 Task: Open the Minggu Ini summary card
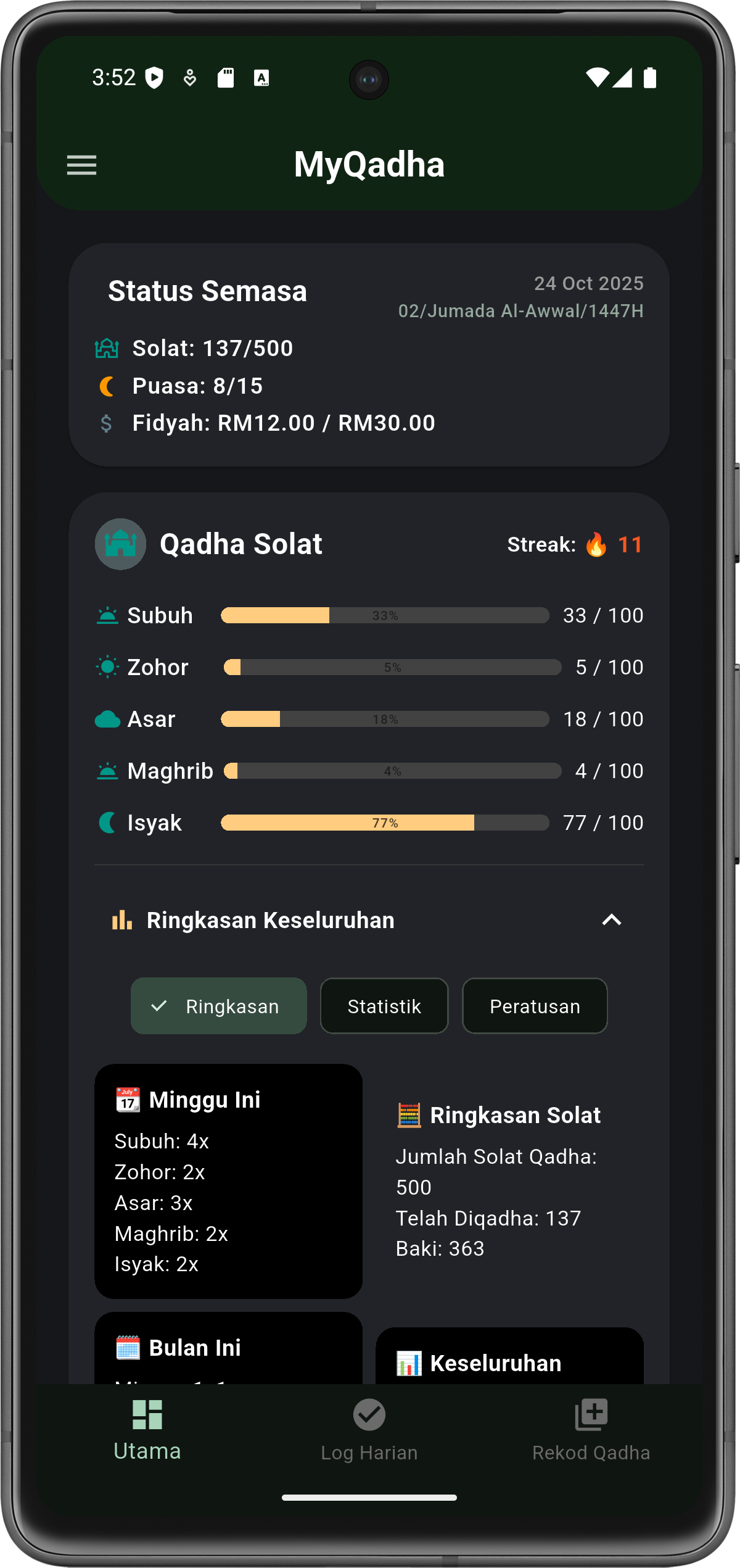tap(228, 1180)
